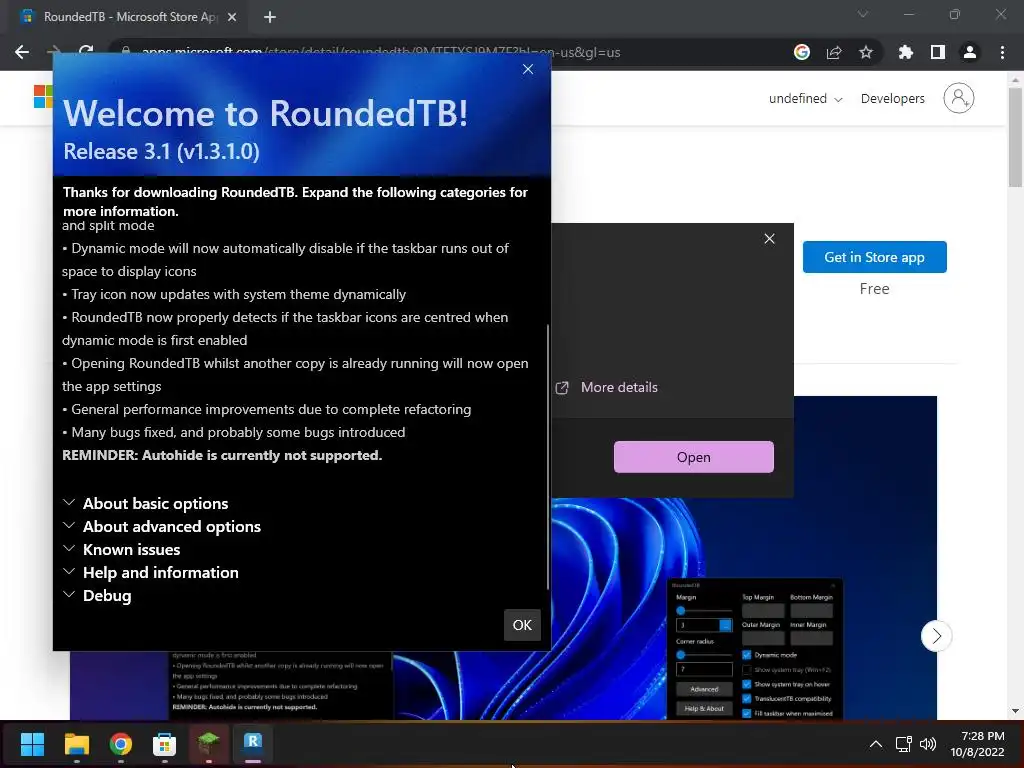1024x768 pixels.
Task: Open Microsoft Store from taskbar
Action: [x=165, y=744]
